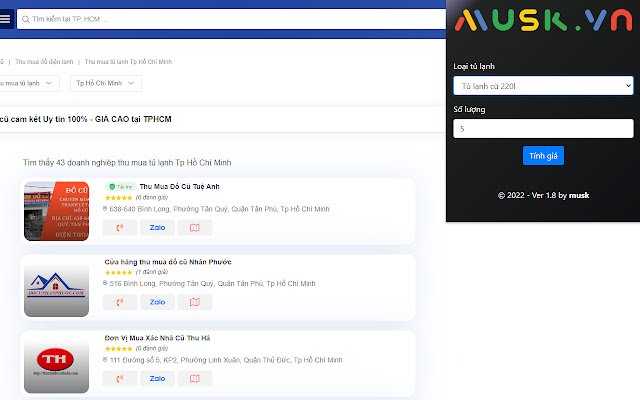The width and height of the screenshot is (640, 400).
Task: Open 'Thu mua tủ lạnh Tp Hồ Chí Minh' breadcrumb
Action: tap(128, 62)
